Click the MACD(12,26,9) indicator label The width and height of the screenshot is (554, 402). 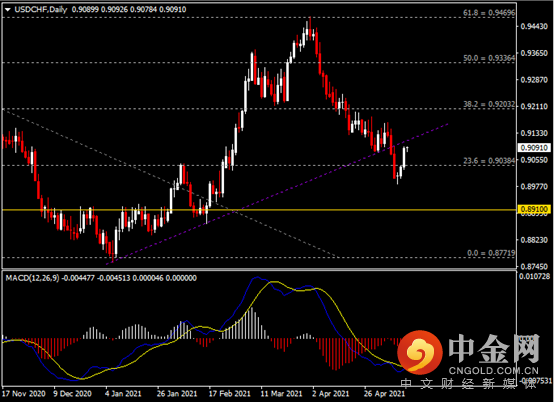(x=32, y=278)
